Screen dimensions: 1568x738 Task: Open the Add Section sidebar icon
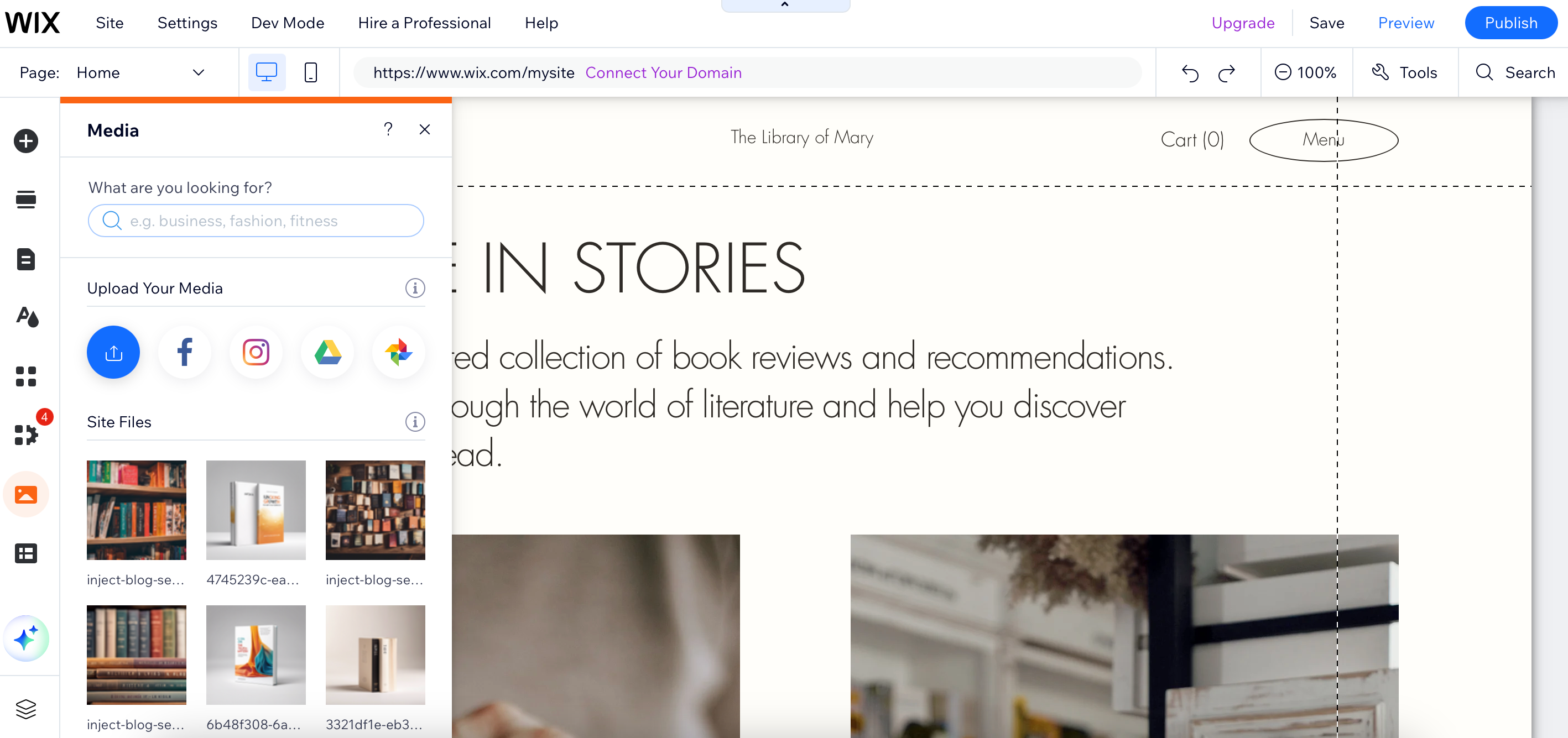pos(25,200)
